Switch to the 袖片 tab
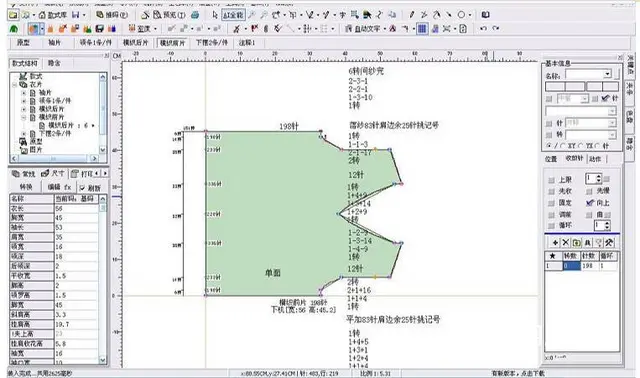The height and width of the screenshot is (378, 640). 54,42
